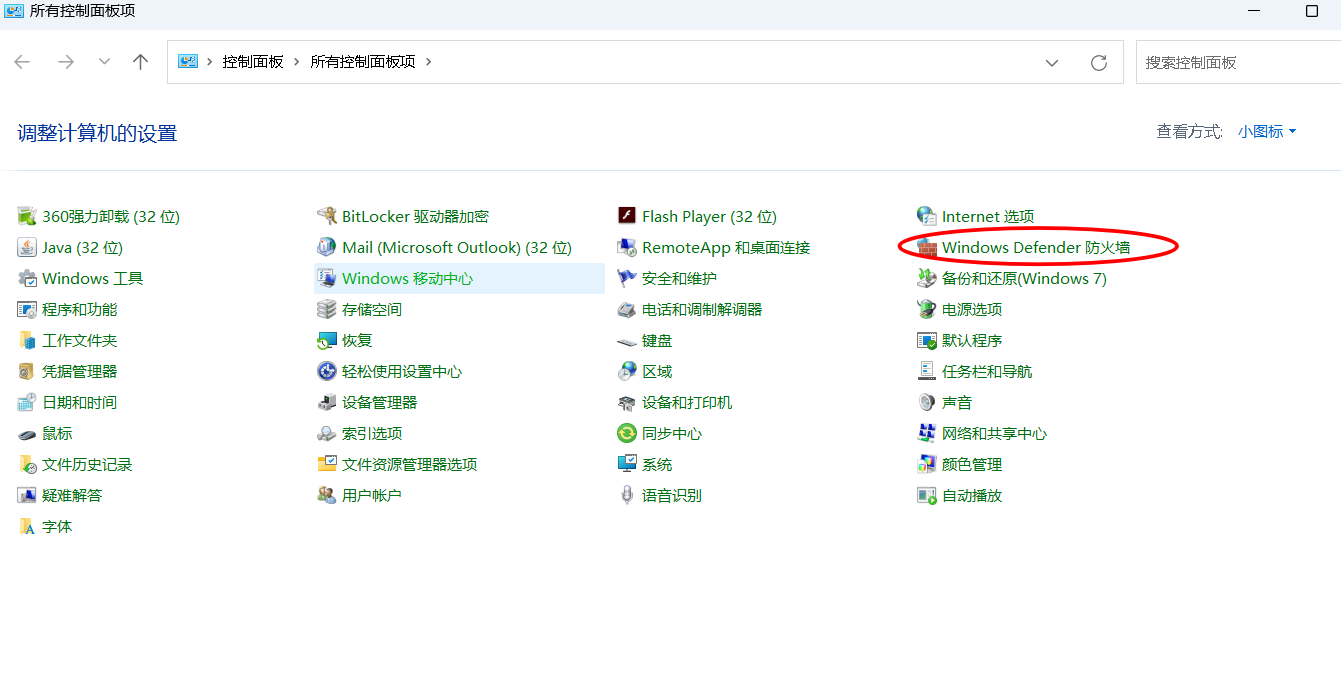Click the 字体 fonts folder icon
Image resolution: width=1341 pixels, height=673 pixels.
pos(27,526)
